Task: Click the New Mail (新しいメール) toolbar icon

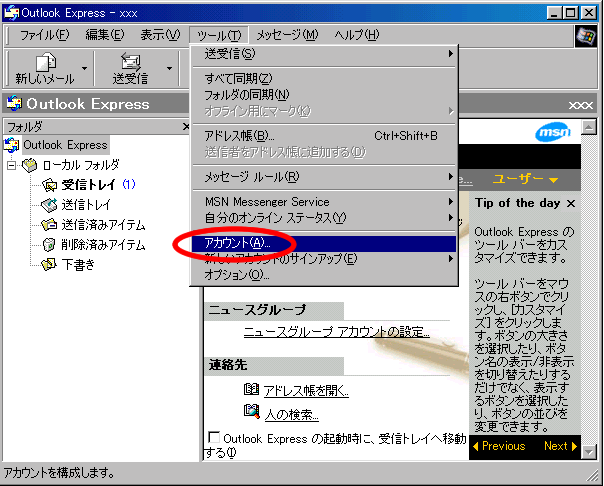Action: 45,62
